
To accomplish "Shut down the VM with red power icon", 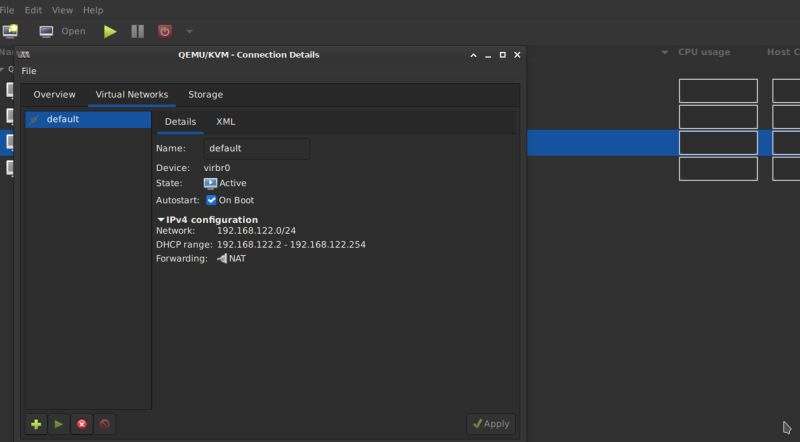I will click(164, 31).
